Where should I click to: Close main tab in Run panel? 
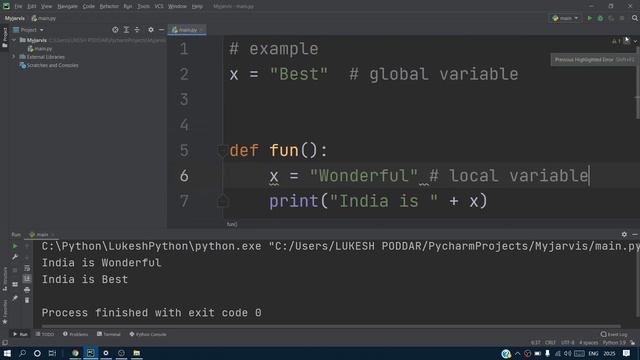tap(53, 235)
